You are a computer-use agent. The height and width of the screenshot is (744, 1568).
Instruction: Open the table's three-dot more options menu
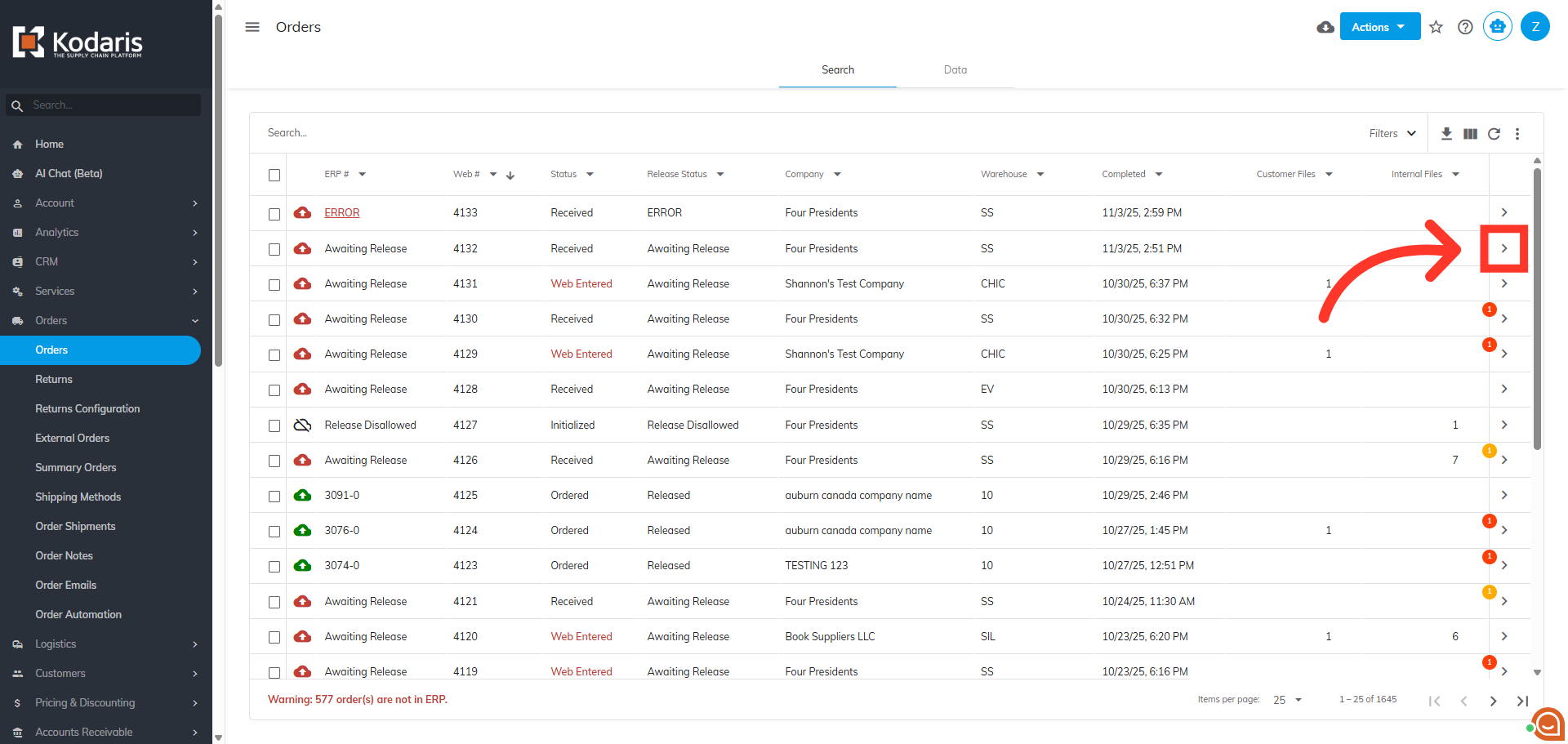pos(1517,133)
